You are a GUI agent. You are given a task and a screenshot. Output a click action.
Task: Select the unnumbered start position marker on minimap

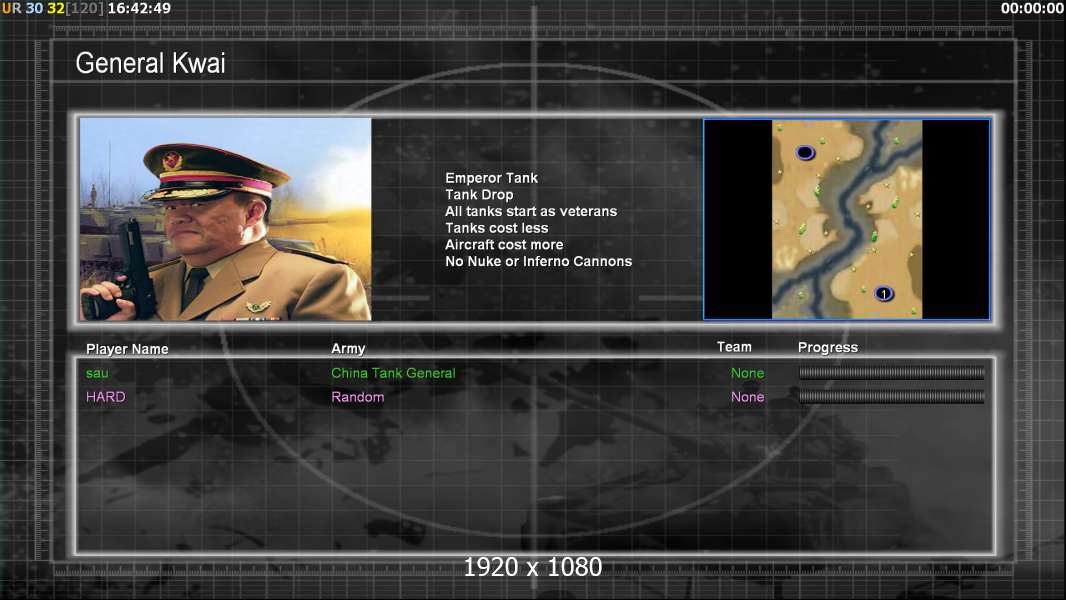coord(805,152)
